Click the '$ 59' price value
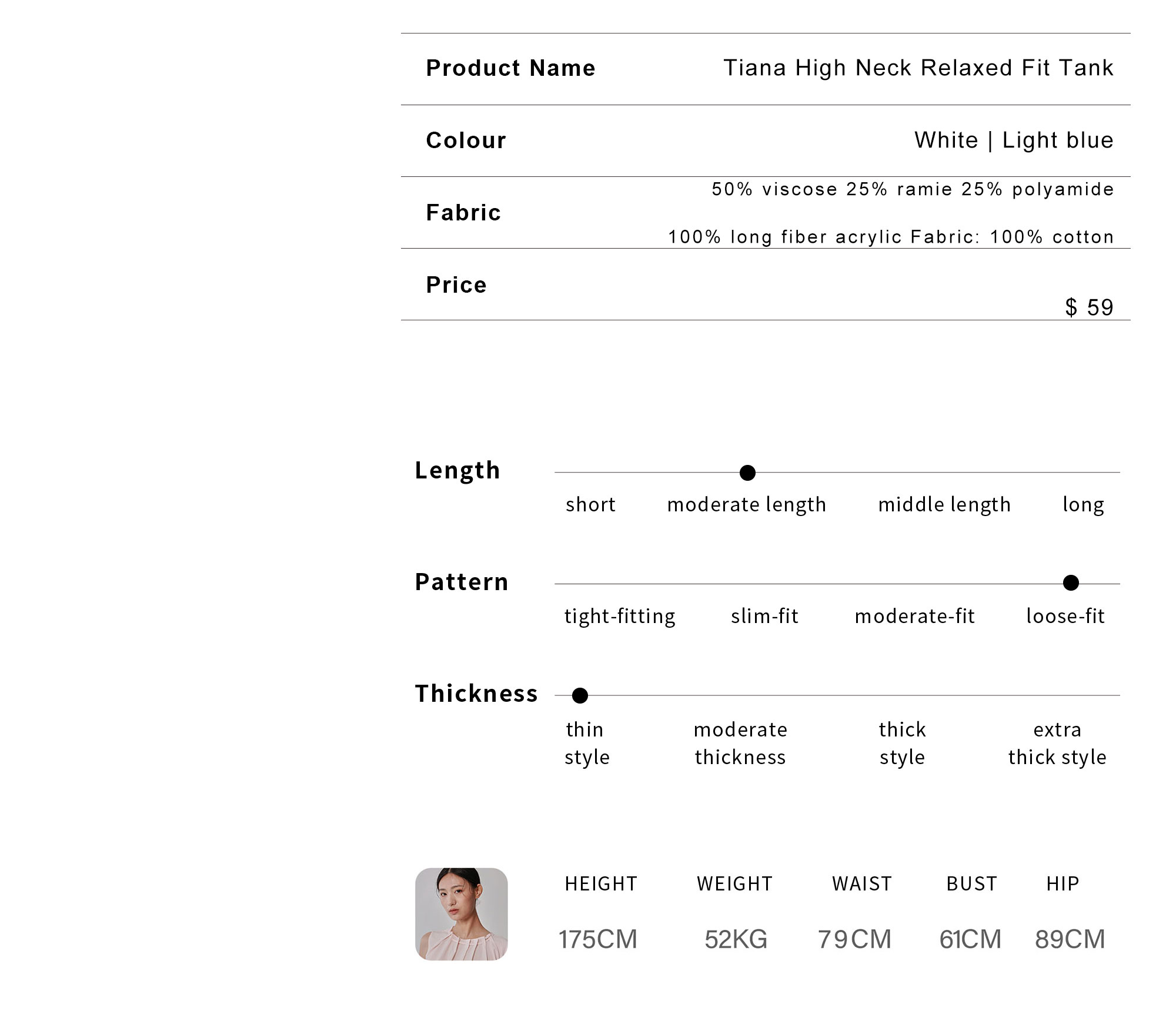Viewport: 1176px width, 1018px height. click(1090, 307)
